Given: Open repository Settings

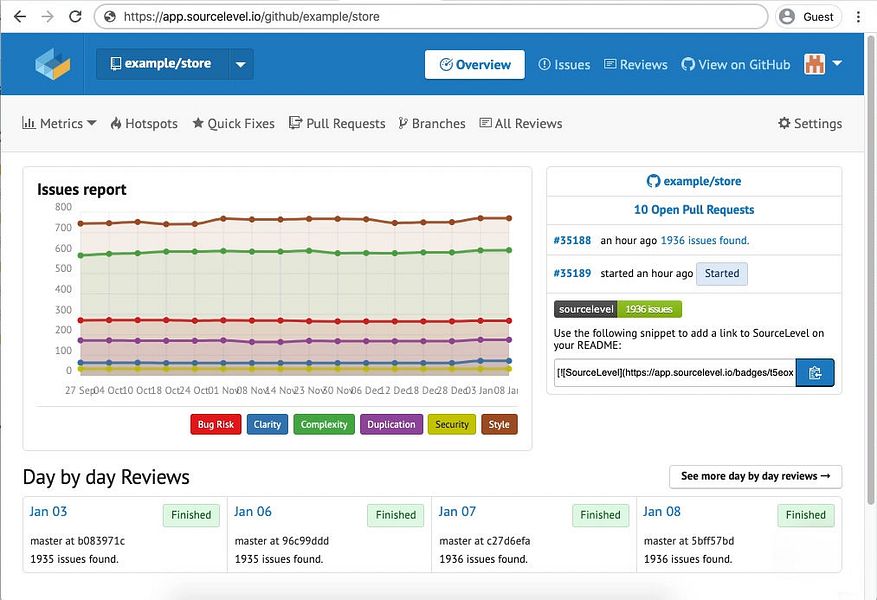Looking at the screenshot, I should pos(810,123).
